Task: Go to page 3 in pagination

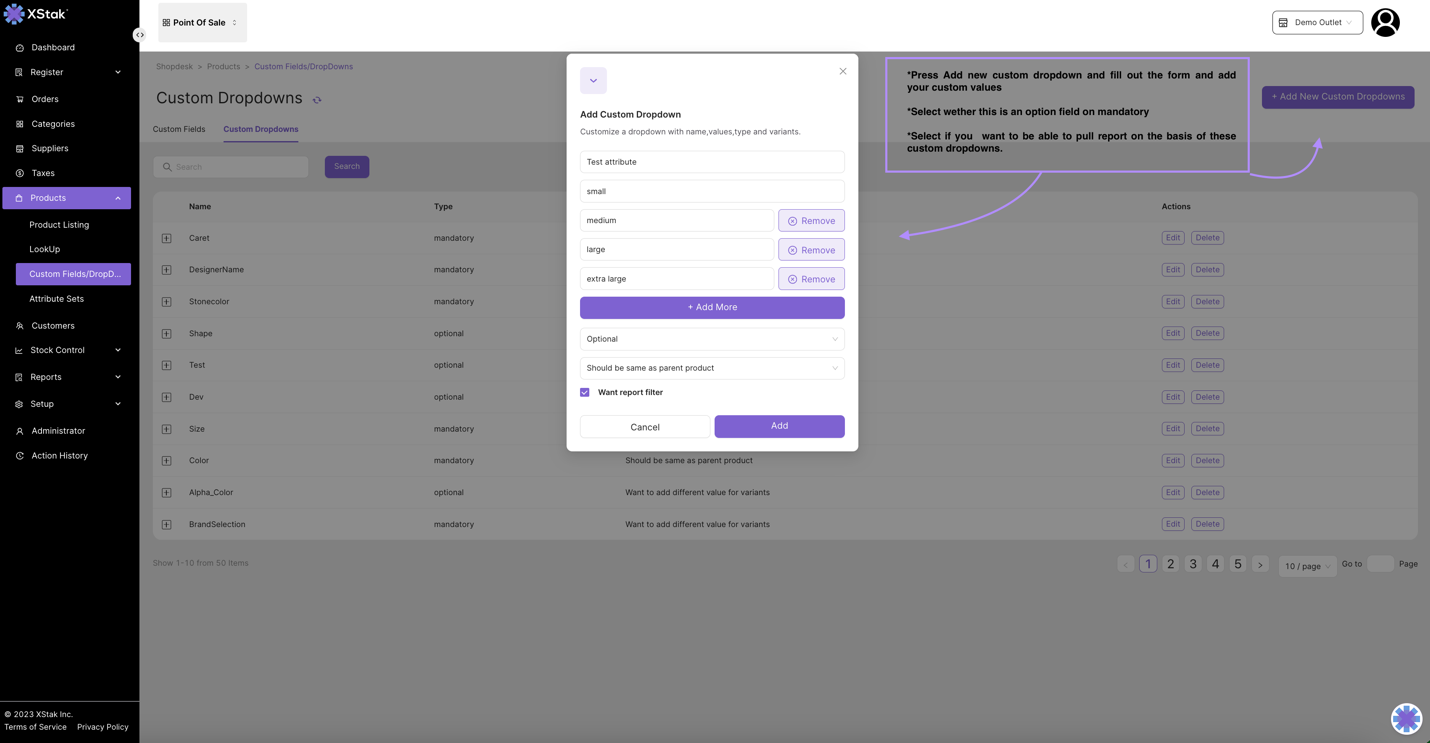Action: (1193, 564)
